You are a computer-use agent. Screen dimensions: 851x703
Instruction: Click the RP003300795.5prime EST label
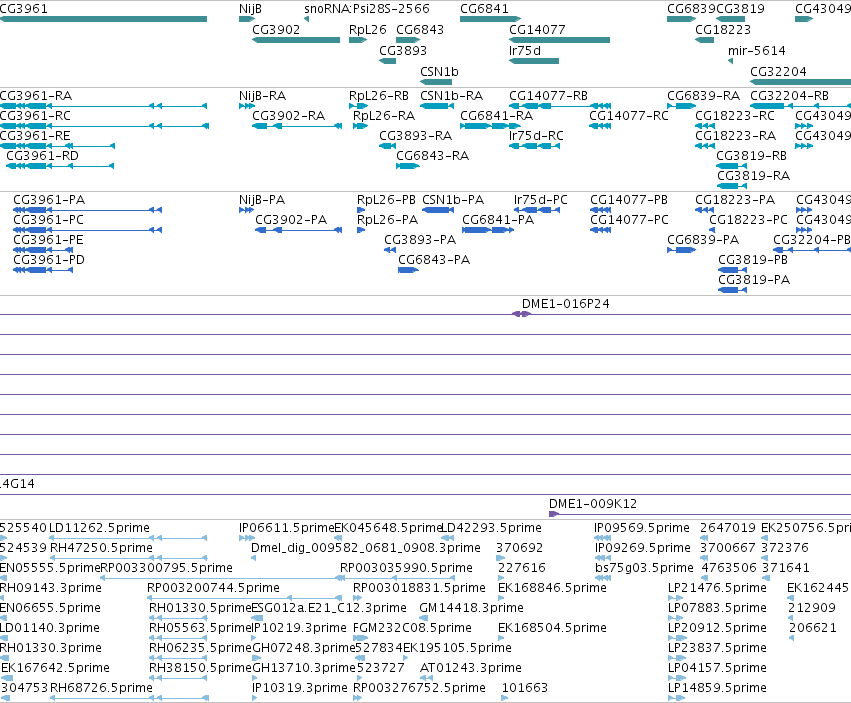pos(167,568)
